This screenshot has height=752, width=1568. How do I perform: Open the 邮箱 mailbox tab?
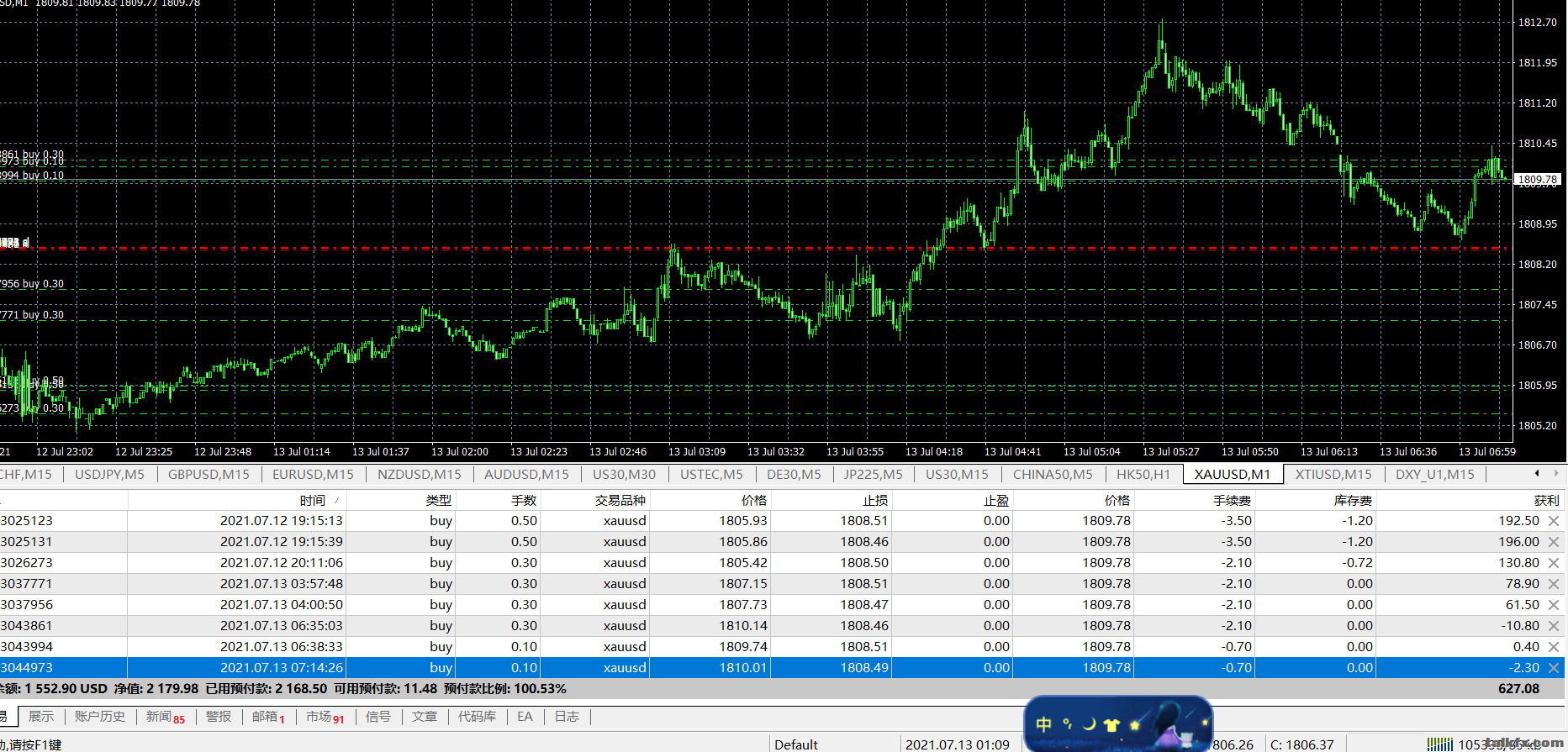click(268, 718)
